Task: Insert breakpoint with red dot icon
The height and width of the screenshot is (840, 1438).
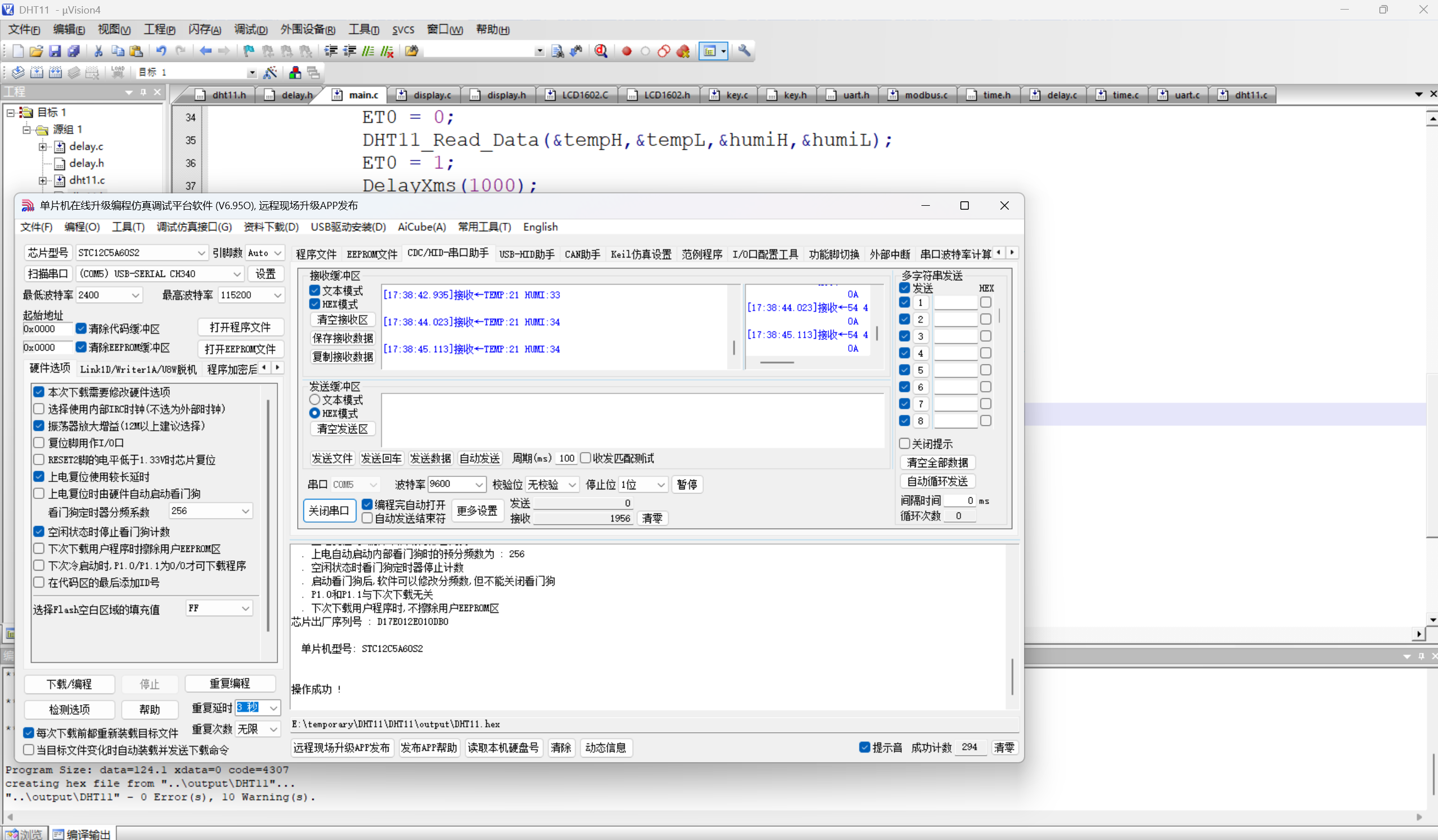Action: click(x=627, y=51)
